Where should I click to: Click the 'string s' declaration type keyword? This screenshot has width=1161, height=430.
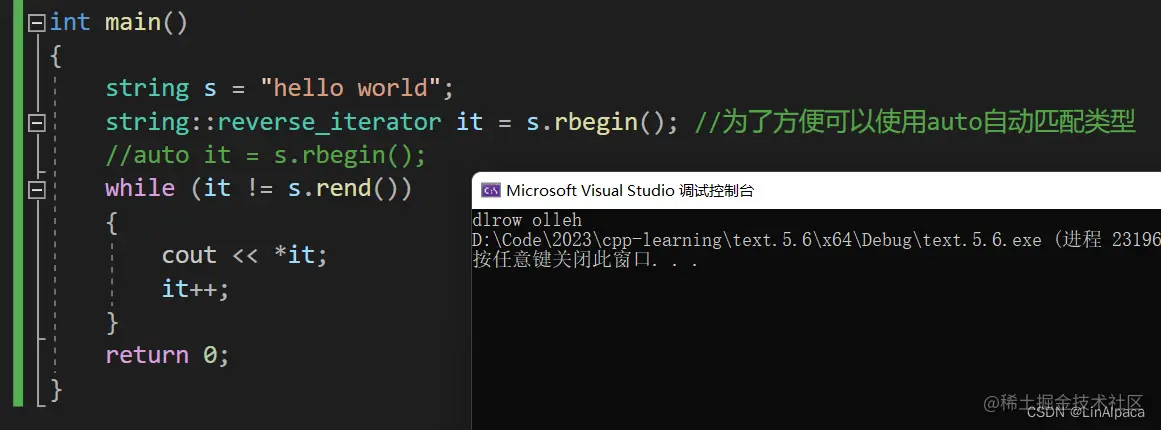(x=147, y=88)
